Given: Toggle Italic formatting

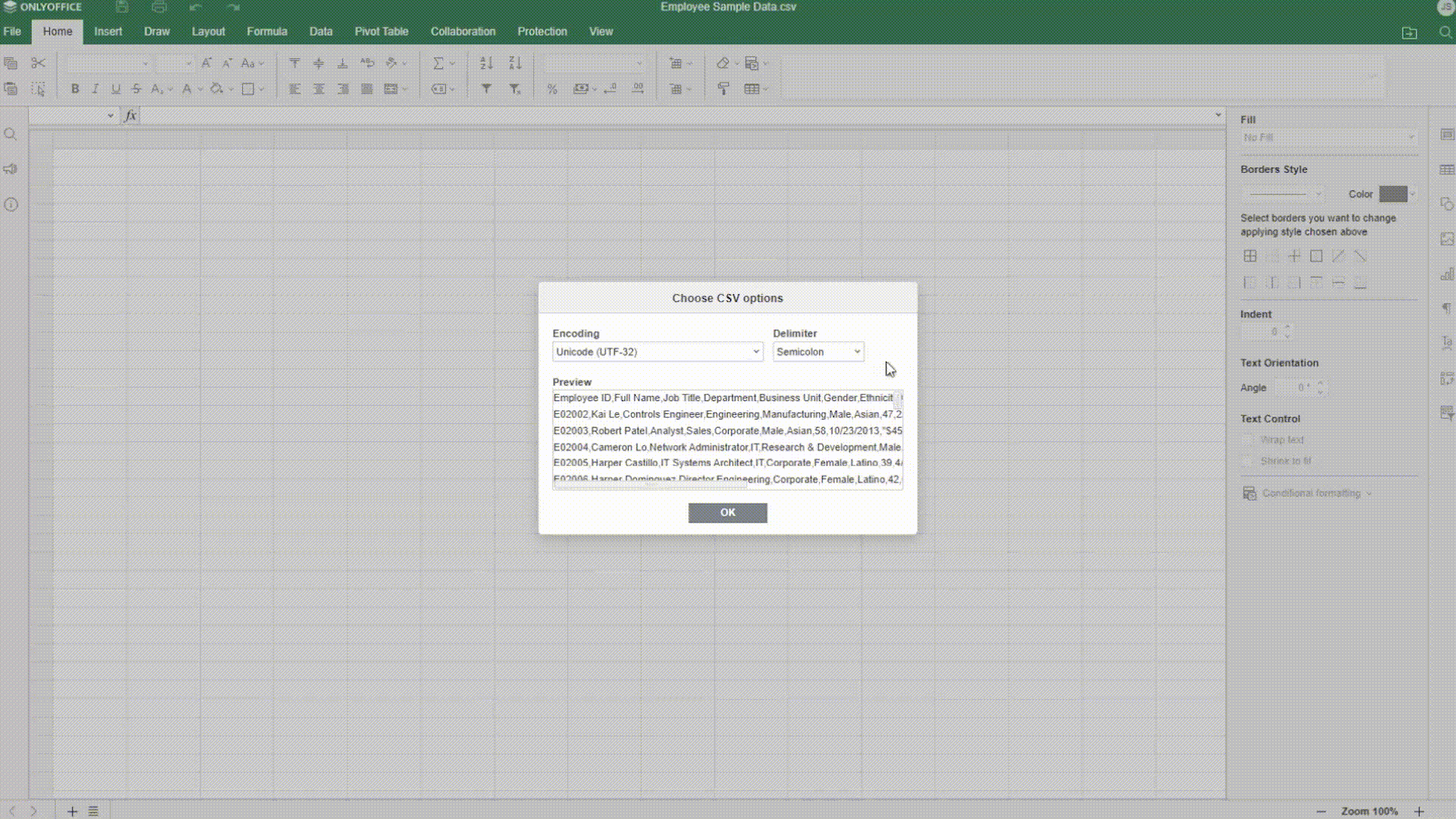Looking at the screenshot, I should tap(96, 89).
